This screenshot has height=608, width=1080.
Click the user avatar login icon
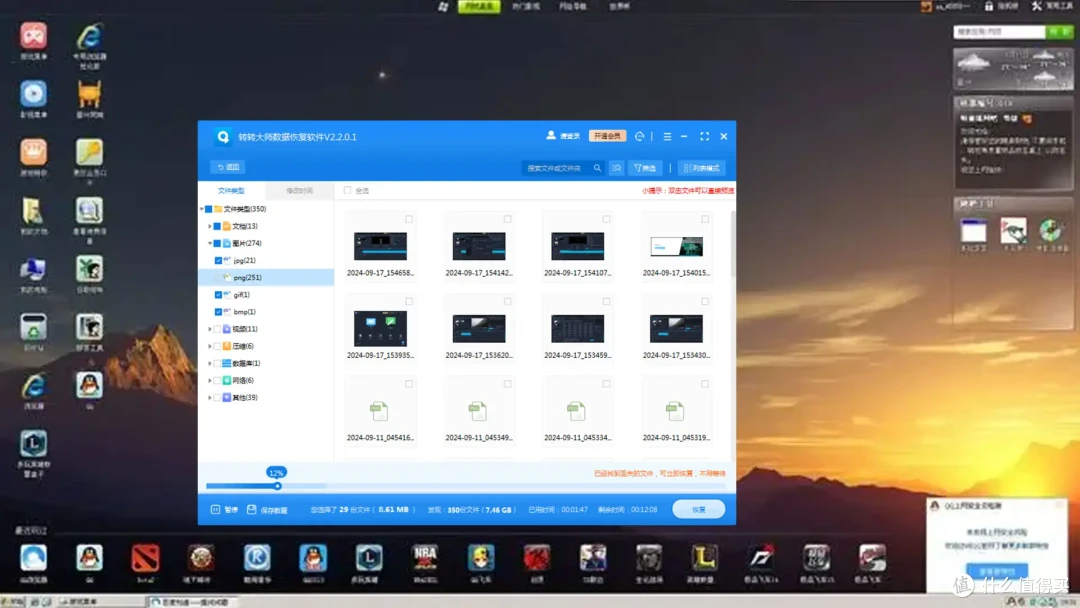click(551, 136)
